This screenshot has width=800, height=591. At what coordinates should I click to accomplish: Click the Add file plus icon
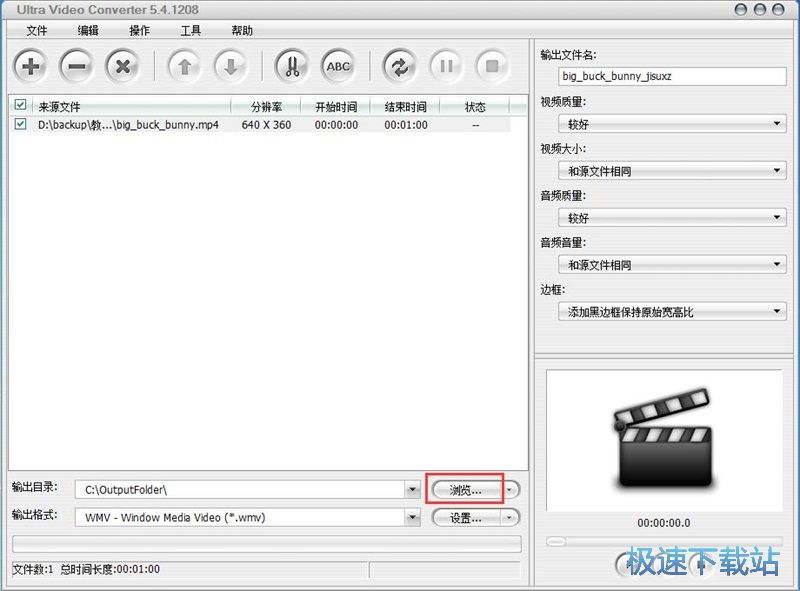coord(31,66)
